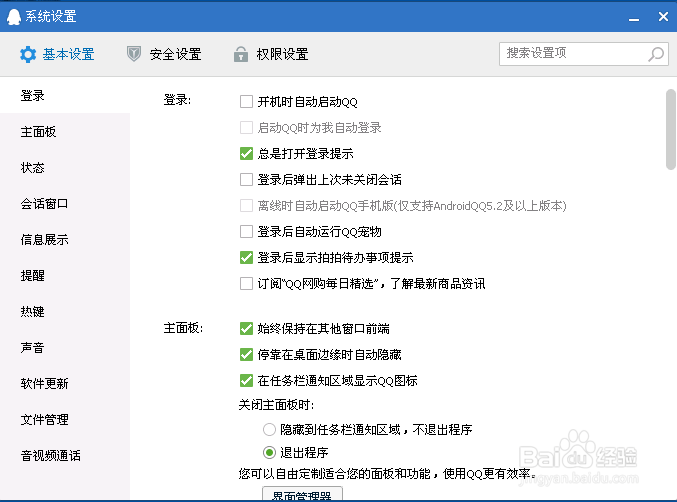The height and width of the screenshot is (502, 677).
Task: Switch to the 安全设置 tab
Action: coord(164,54)
